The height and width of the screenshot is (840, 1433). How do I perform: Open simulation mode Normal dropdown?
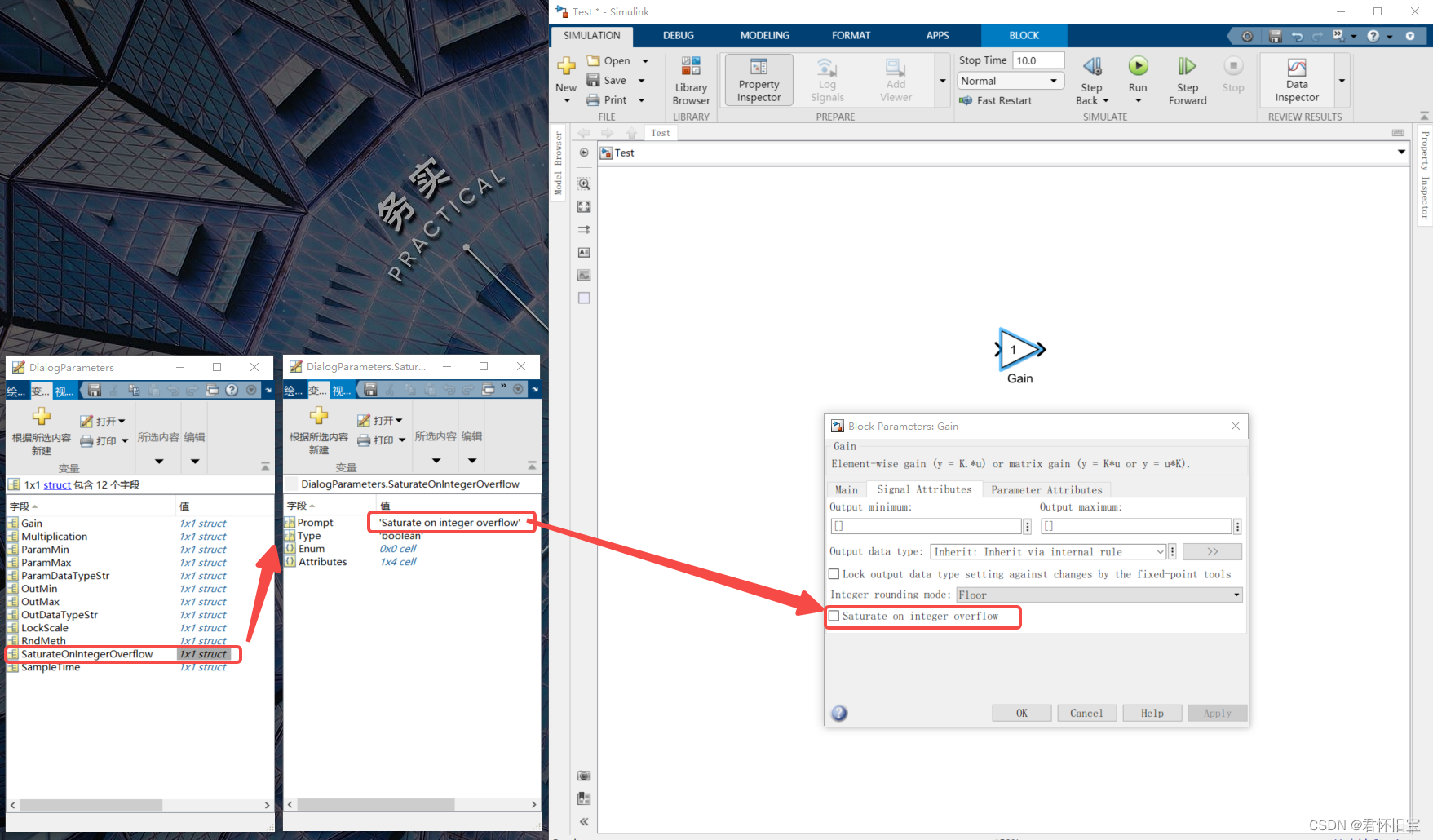pyautogui.click(x=1010, y=81)
